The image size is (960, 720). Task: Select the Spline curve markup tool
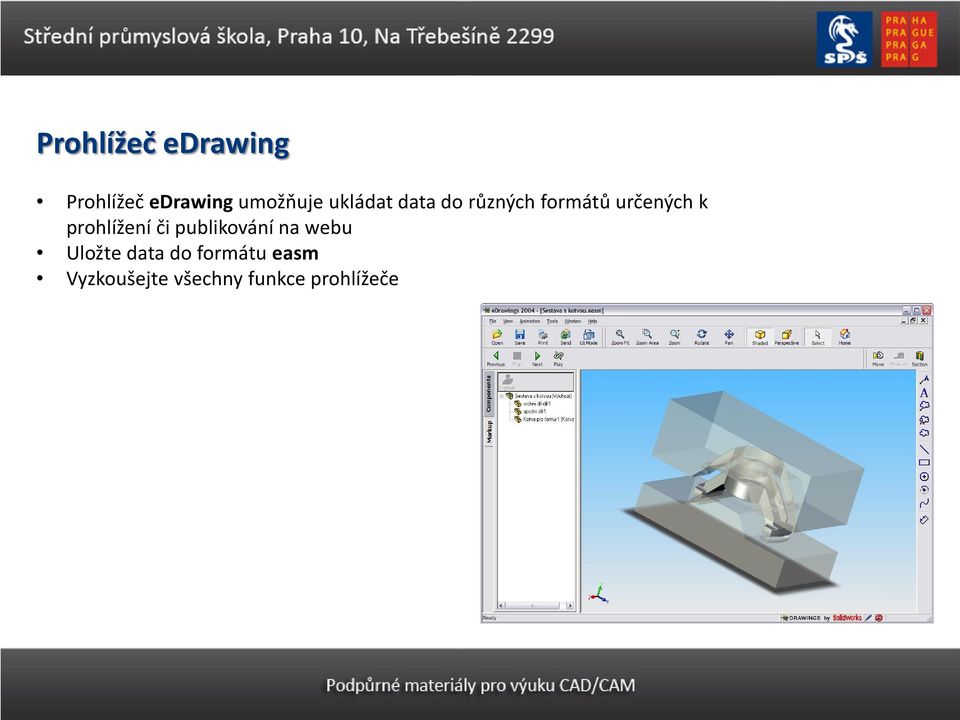[924, 503]
